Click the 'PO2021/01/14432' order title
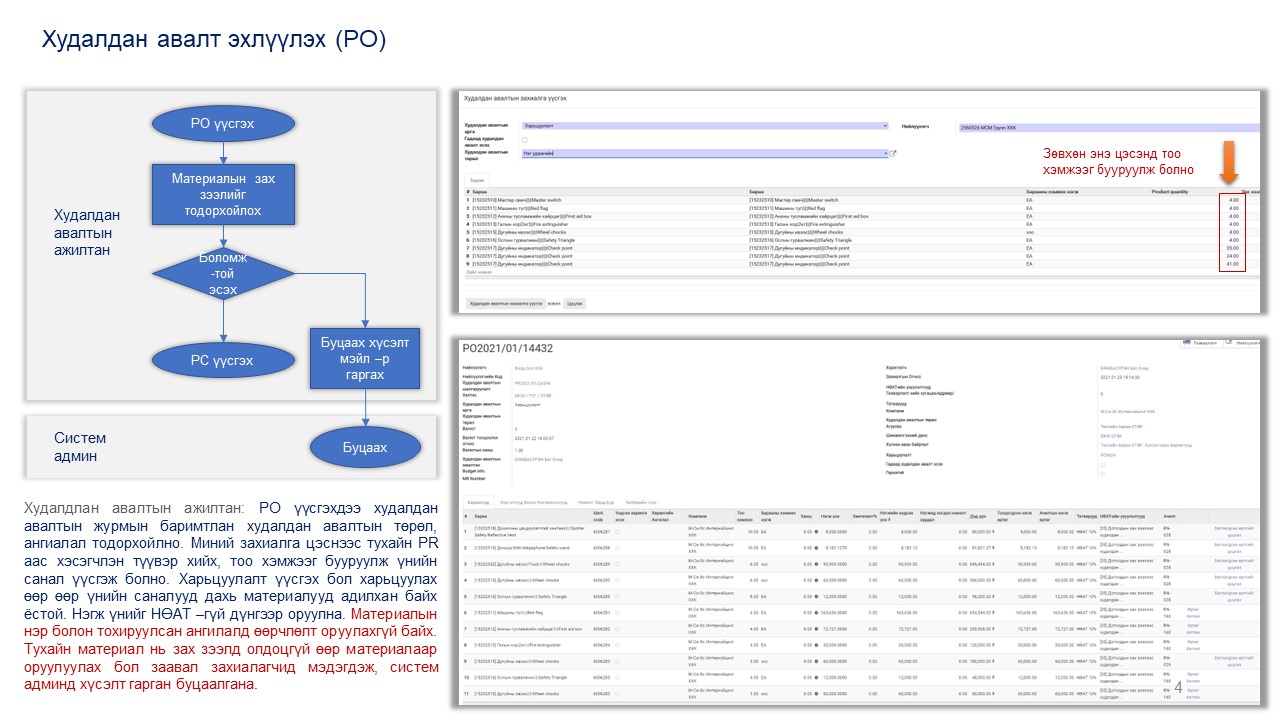 coord(508,348)
